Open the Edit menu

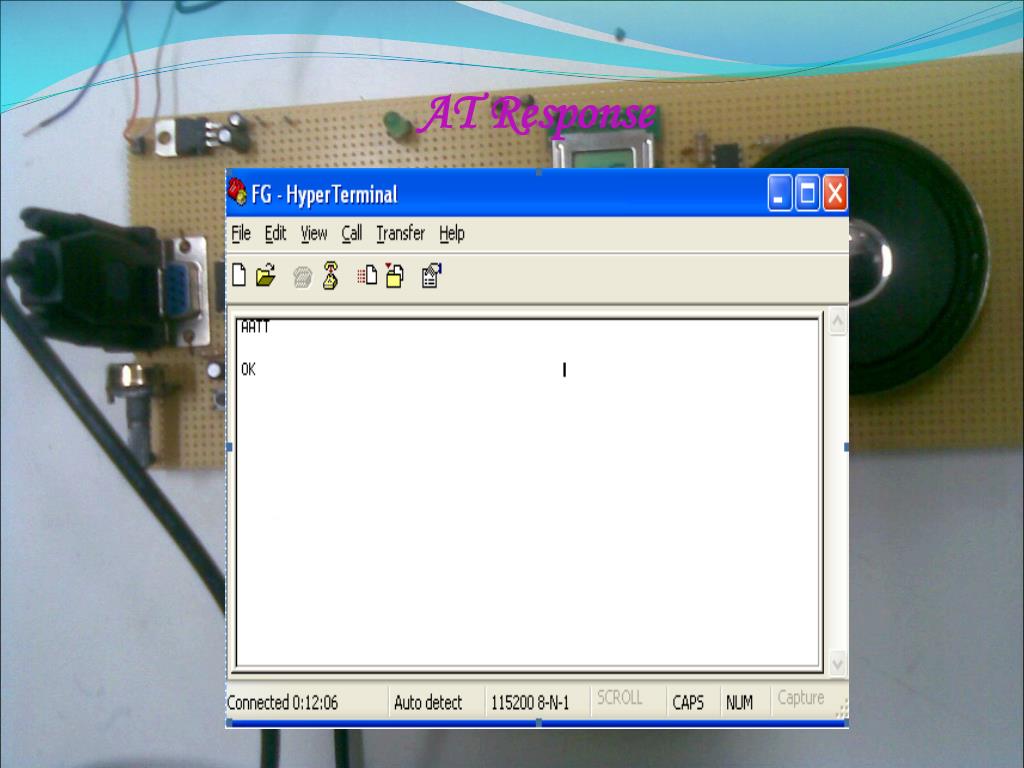(275, 233)
